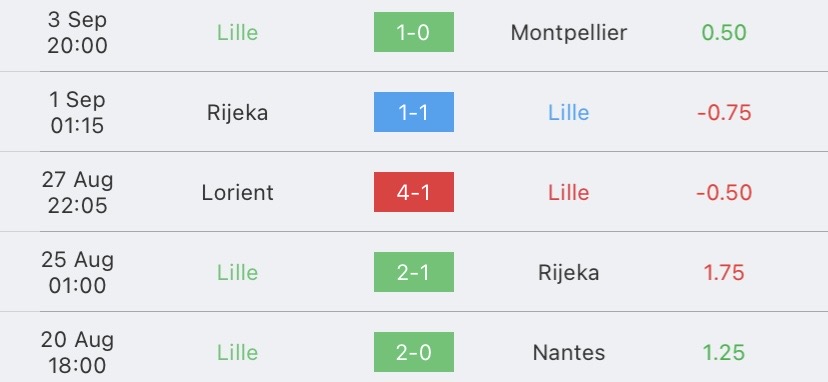Click the 1.75 handicap value
The image size is (828, 382).
[724, 273]
